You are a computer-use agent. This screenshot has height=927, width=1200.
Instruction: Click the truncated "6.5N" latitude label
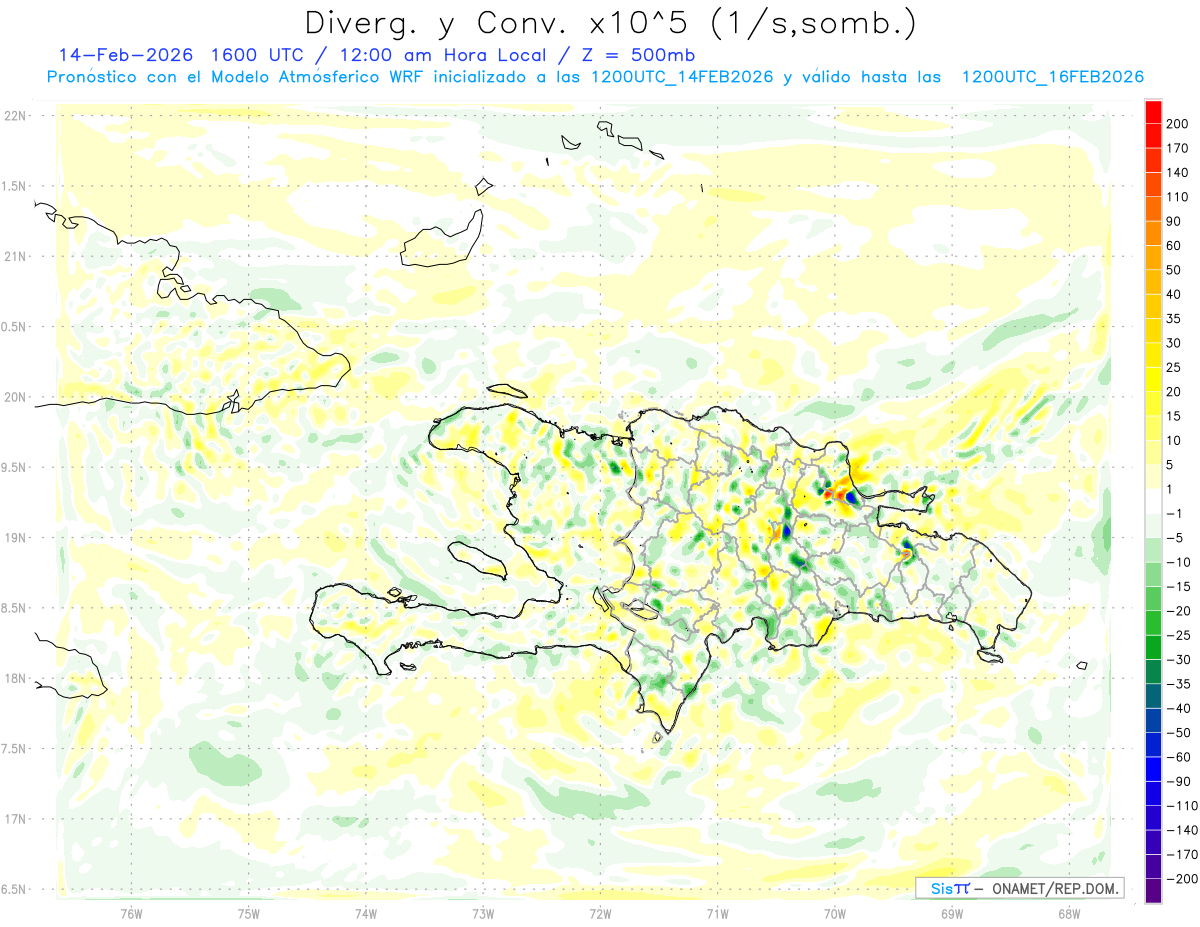pyautogui.click(x=15, y=889)
